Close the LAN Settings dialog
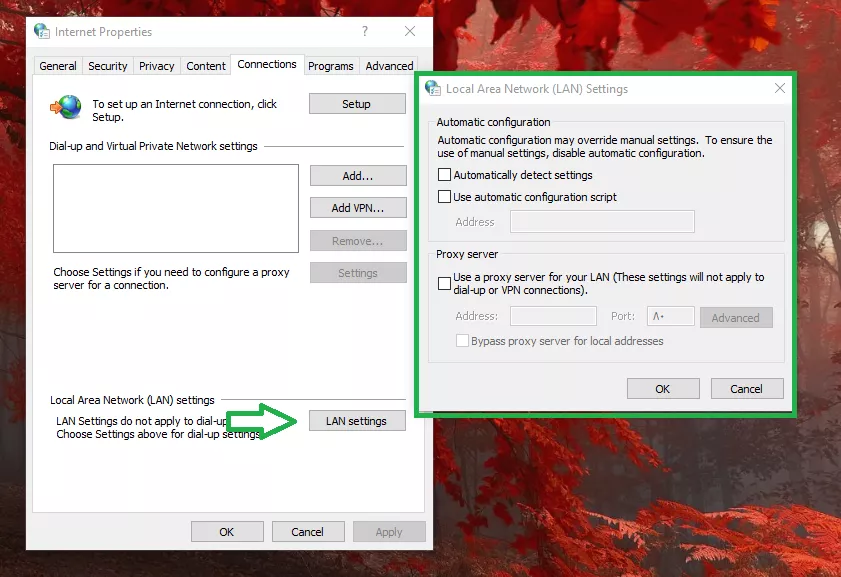Screen dimensions: 841x577 pyautogui.click(x=780, y=88)
